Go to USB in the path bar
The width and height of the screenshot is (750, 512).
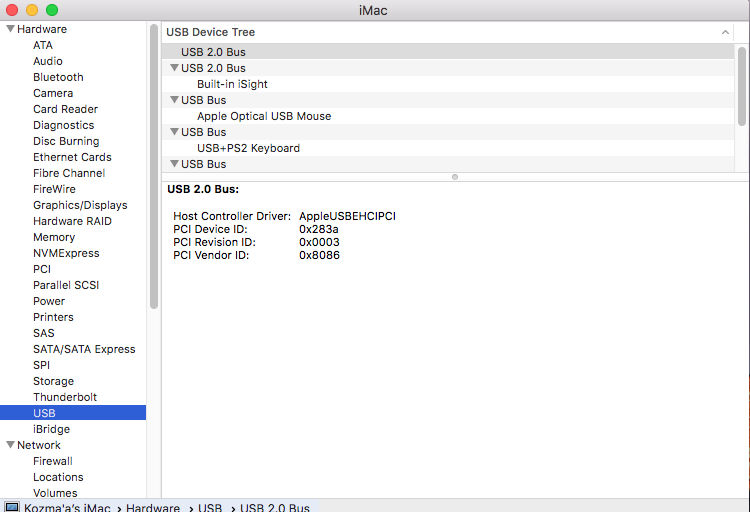[210, 507]
